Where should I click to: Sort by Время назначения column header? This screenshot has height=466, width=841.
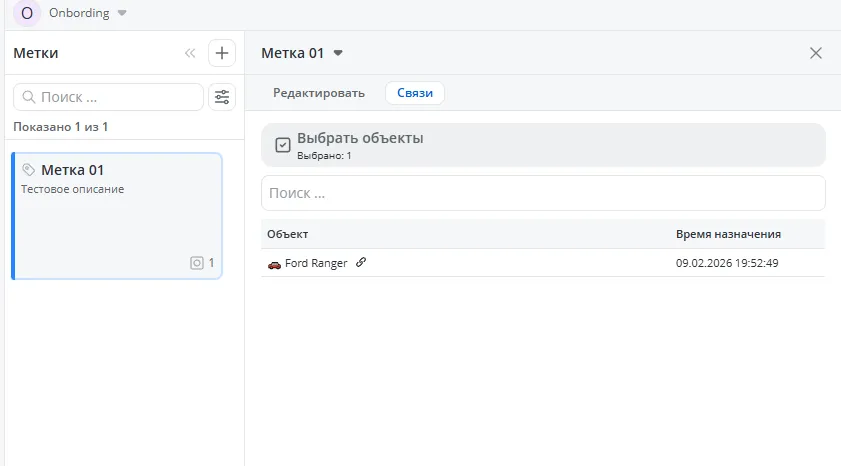tap(728, 234)
